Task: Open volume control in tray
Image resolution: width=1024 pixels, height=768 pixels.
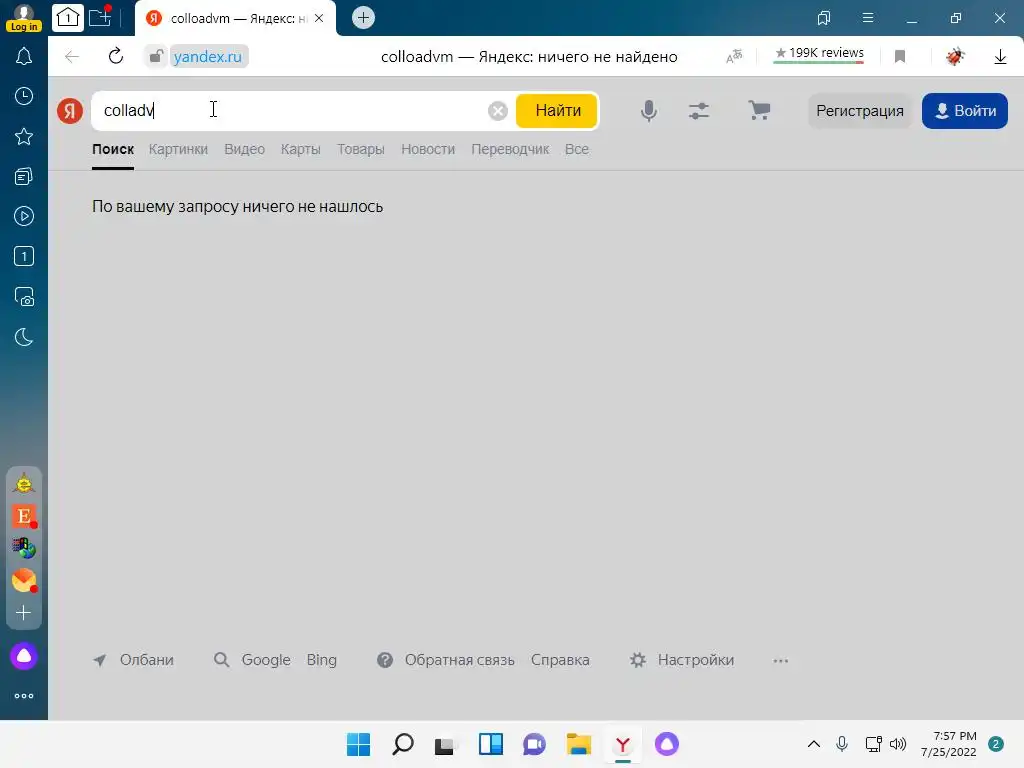Action: coord(899,744)
